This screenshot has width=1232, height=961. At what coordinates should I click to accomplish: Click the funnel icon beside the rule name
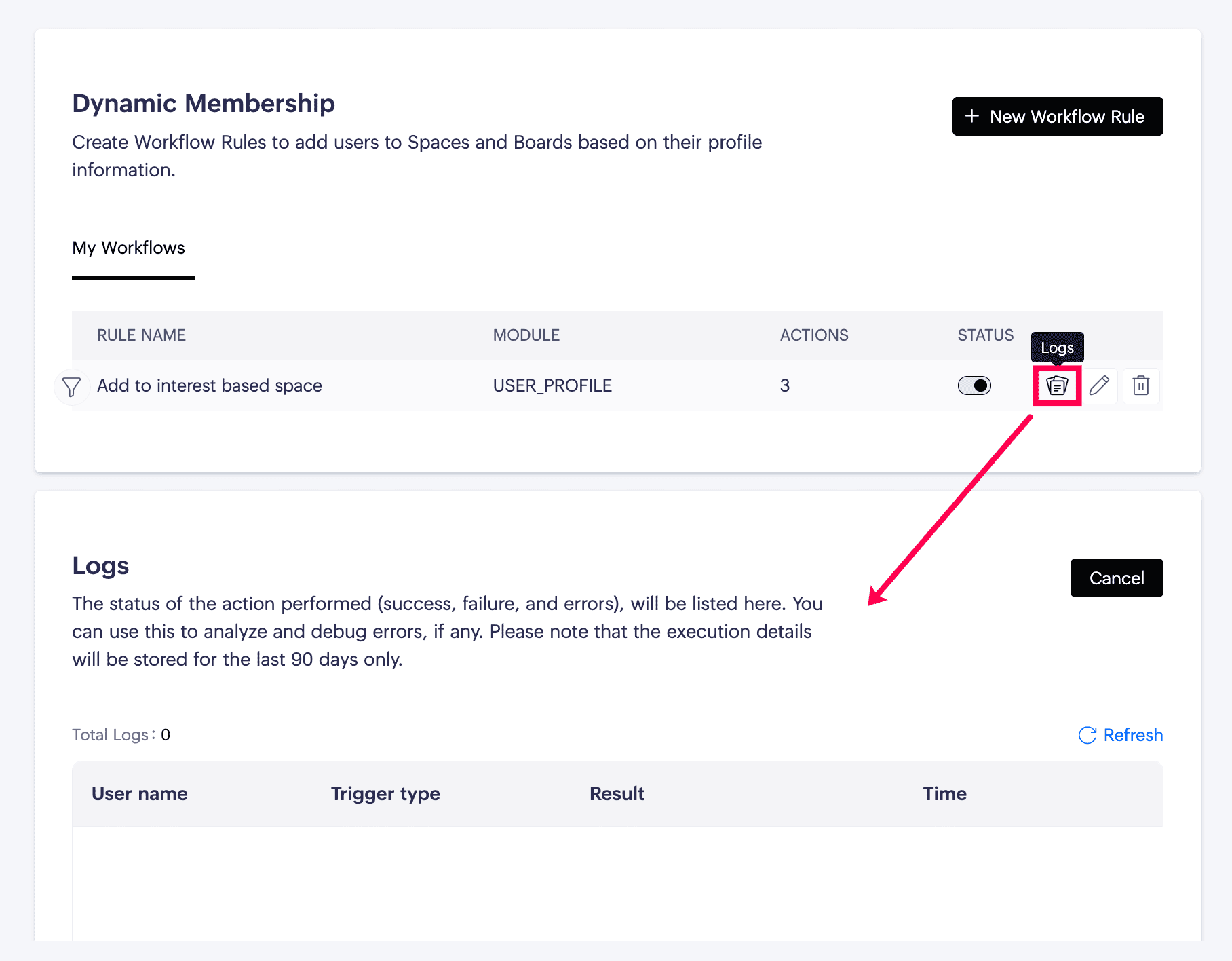click(x=71, y=387)
